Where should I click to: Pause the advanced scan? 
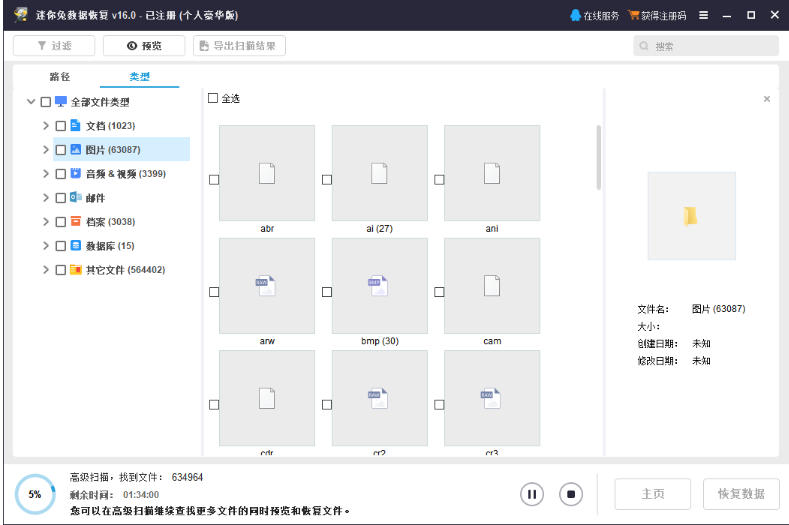(532, 494)
